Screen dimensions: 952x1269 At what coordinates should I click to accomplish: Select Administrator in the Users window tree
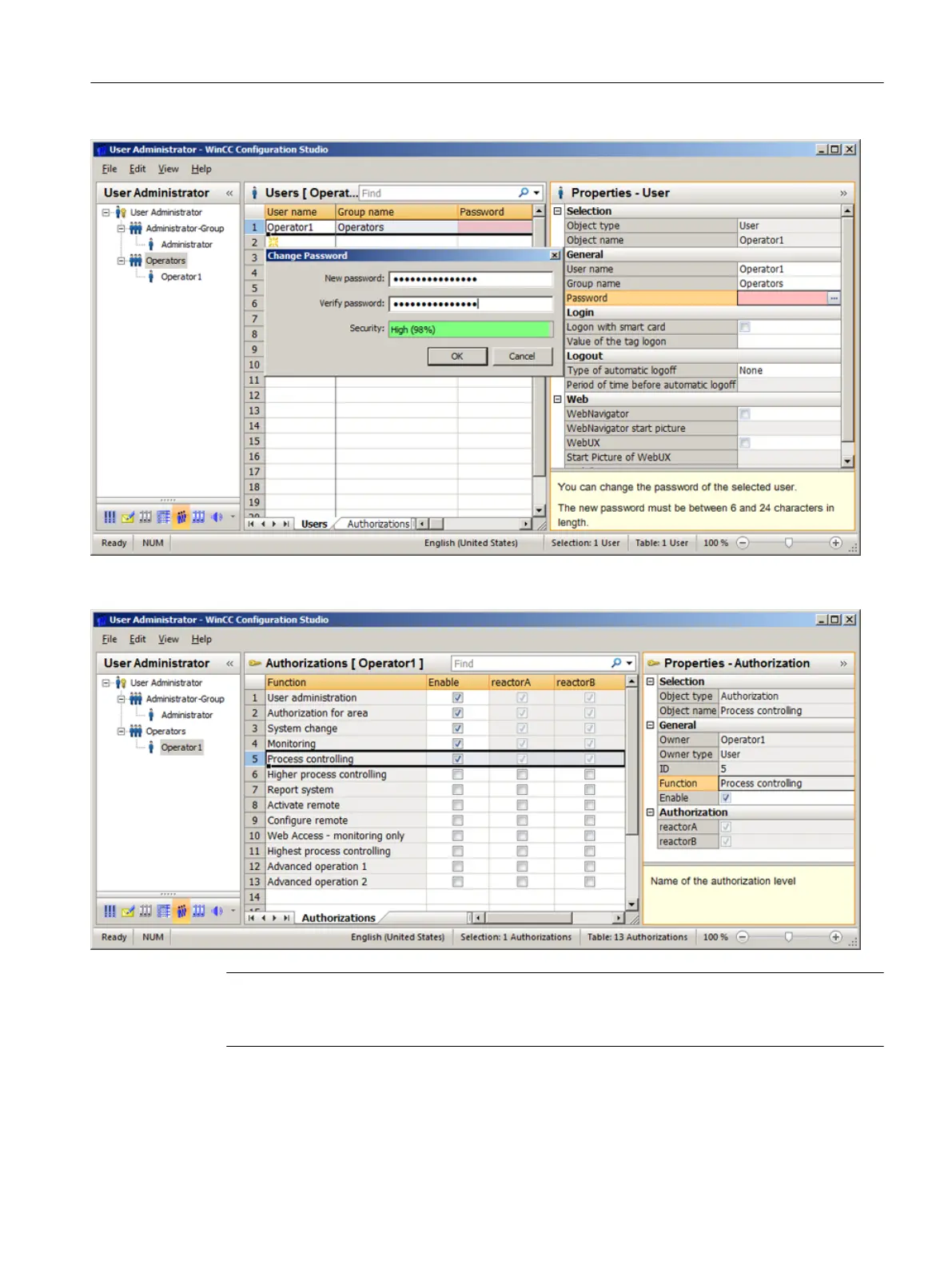187,245
